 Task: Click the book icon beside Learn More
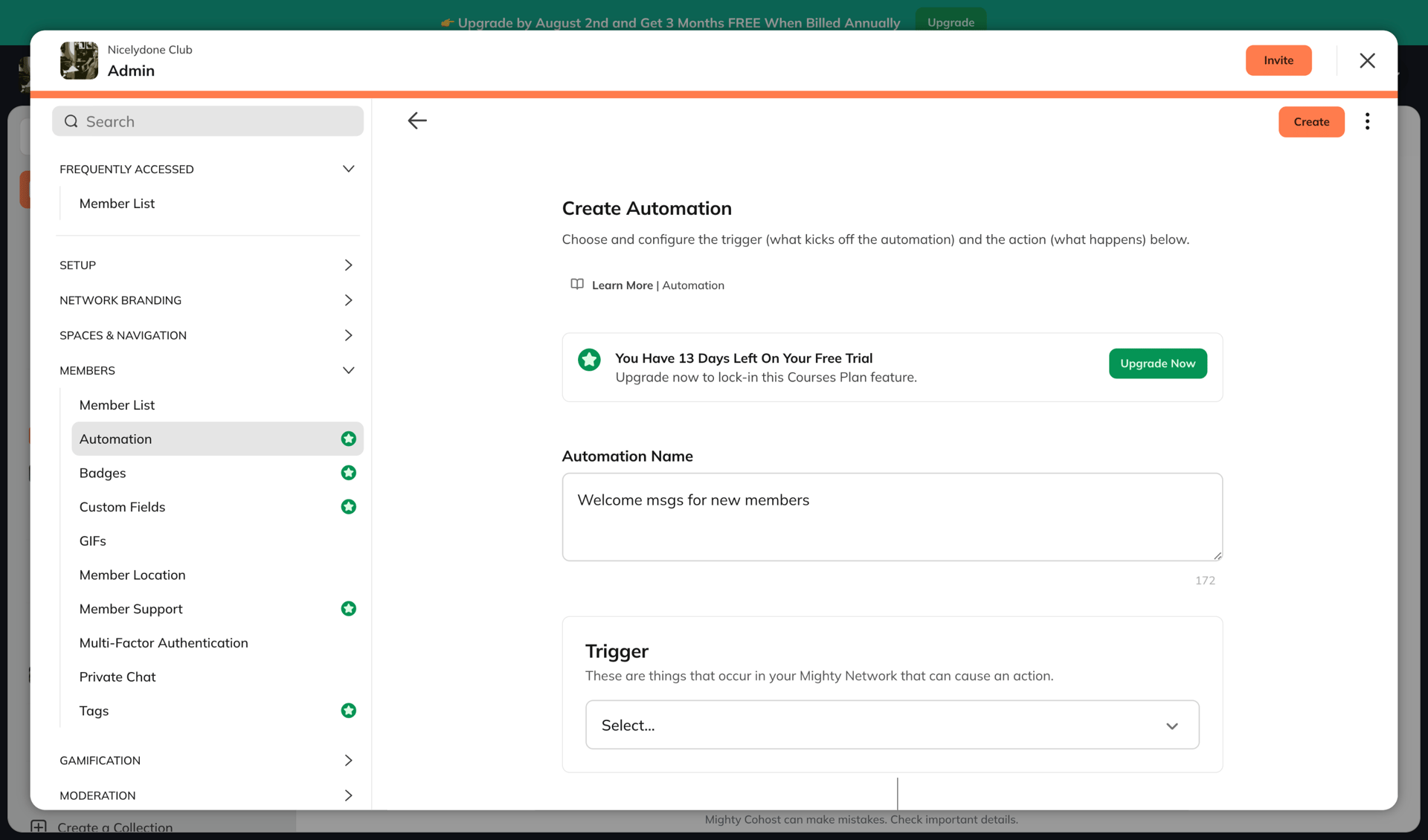tap(576, 285)
